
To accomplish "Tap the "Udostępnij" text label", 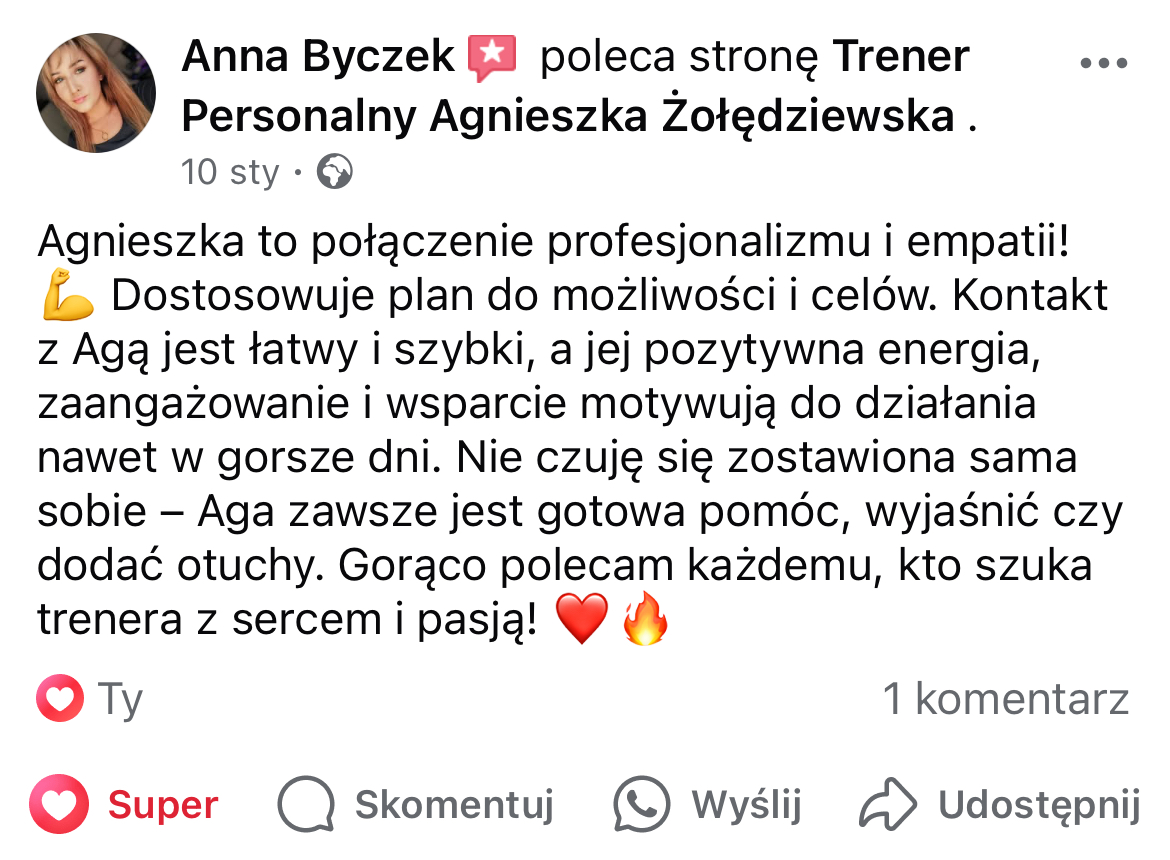I will pyautogui.click(x=1039, y=805).
